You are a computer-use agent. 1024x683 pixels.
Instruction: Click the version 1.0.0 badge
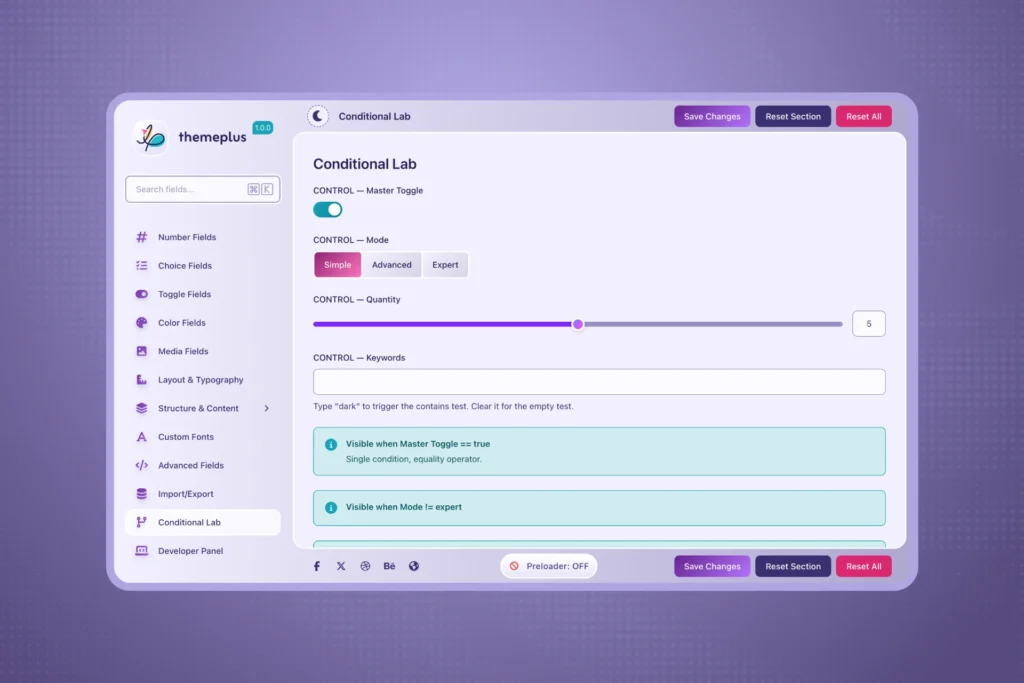(263, 128)
